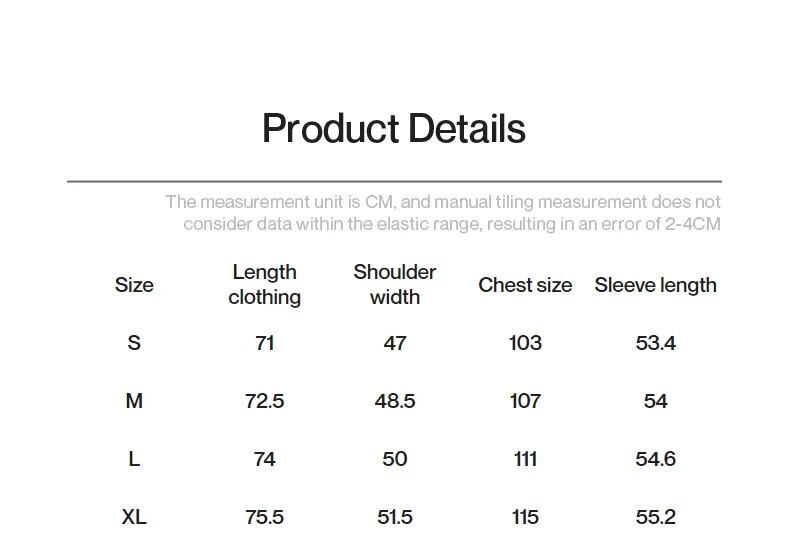Select the Length clothing column header
790x545 pixels.
264,285
